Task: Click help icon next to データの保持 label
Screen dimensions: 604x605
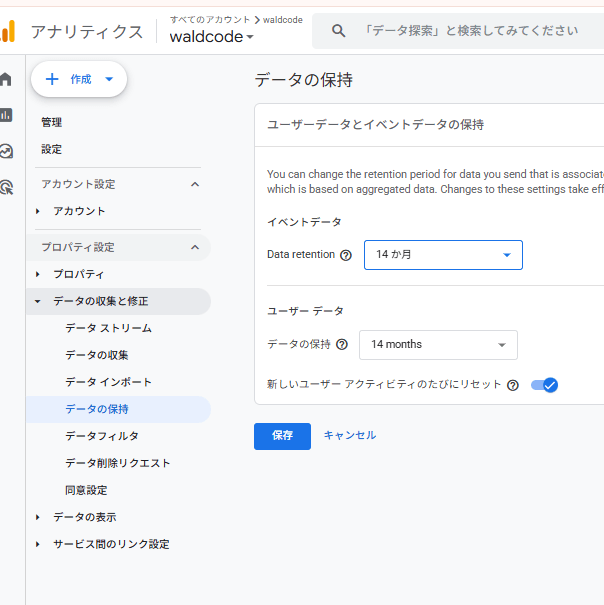Action: tap(342, 344)
